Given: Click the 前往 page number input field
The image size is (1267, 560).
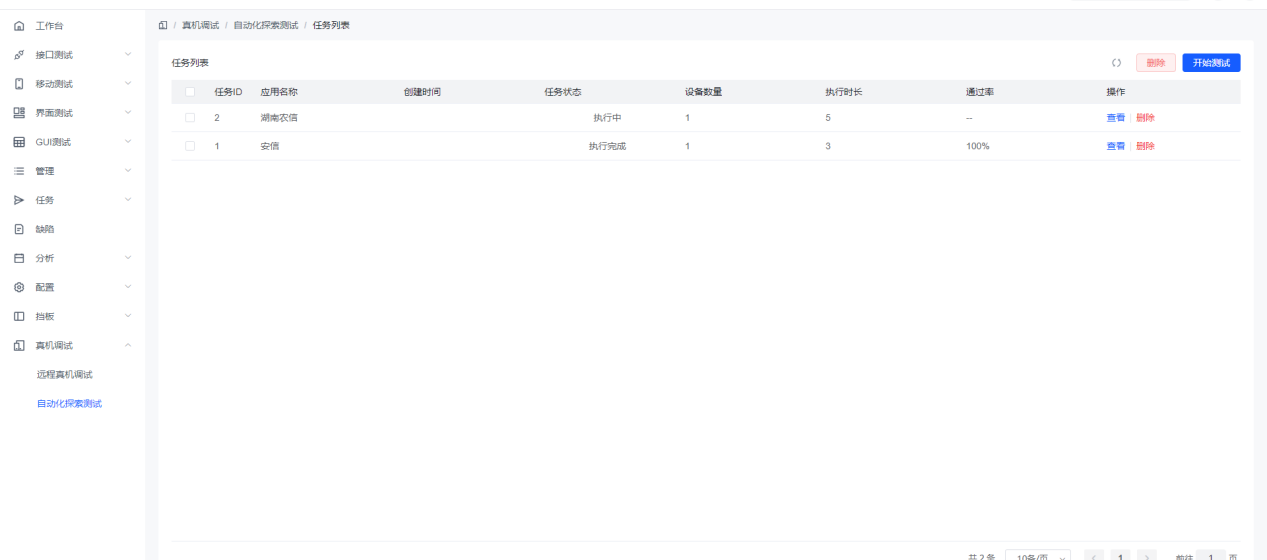Looking at the screenshot, I should click(x=1212, y=556).
